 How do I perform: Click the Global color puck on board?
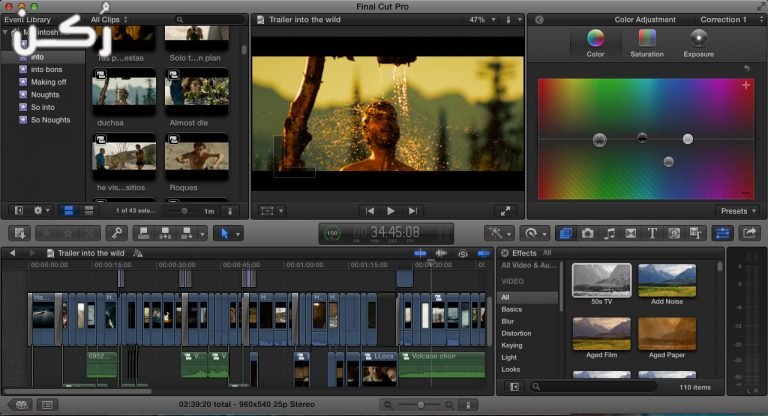click(x=600, y=140)
